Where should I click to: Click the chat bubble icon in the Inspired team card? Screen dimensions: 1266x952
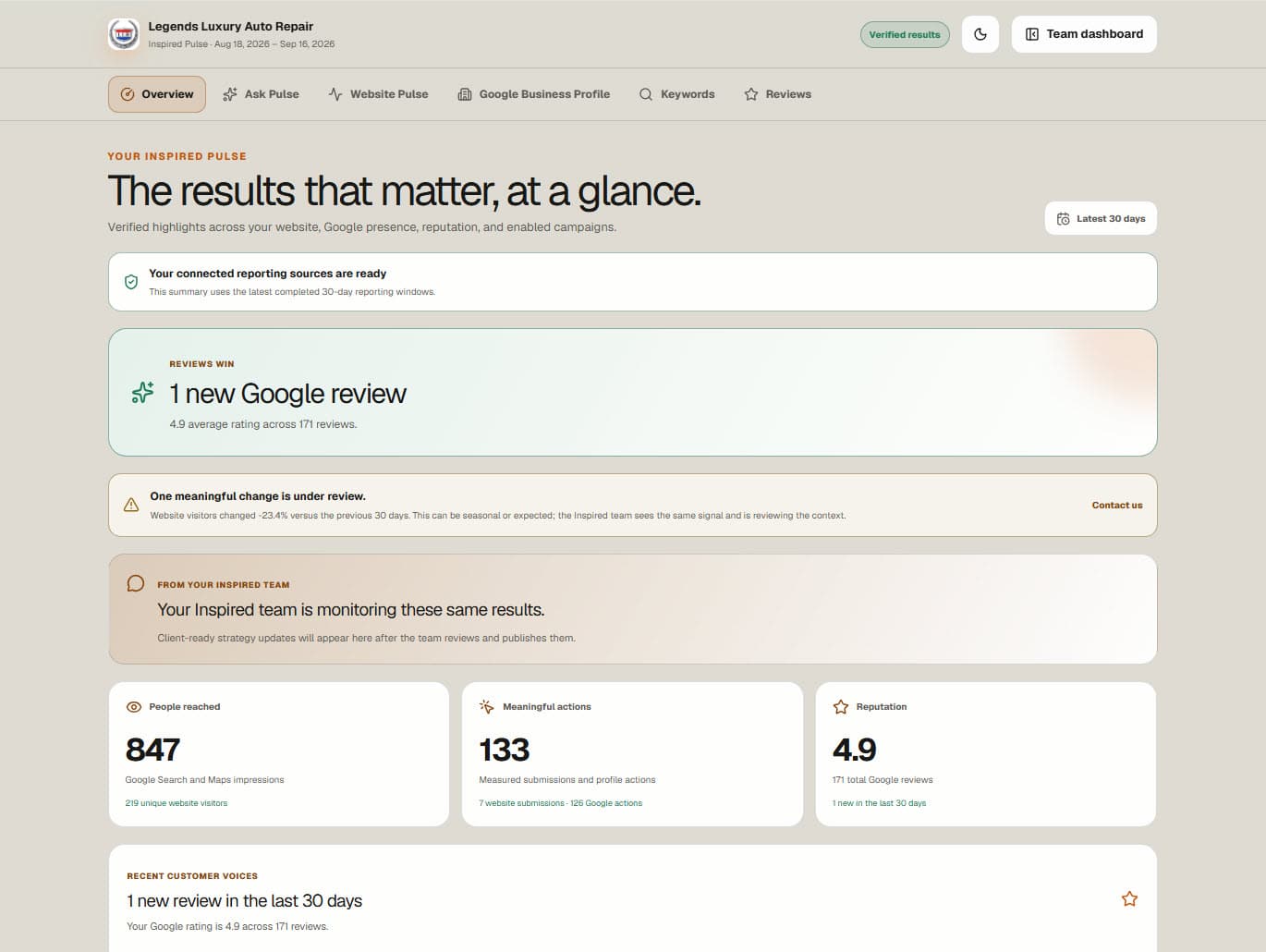click(x=136, y=583)
